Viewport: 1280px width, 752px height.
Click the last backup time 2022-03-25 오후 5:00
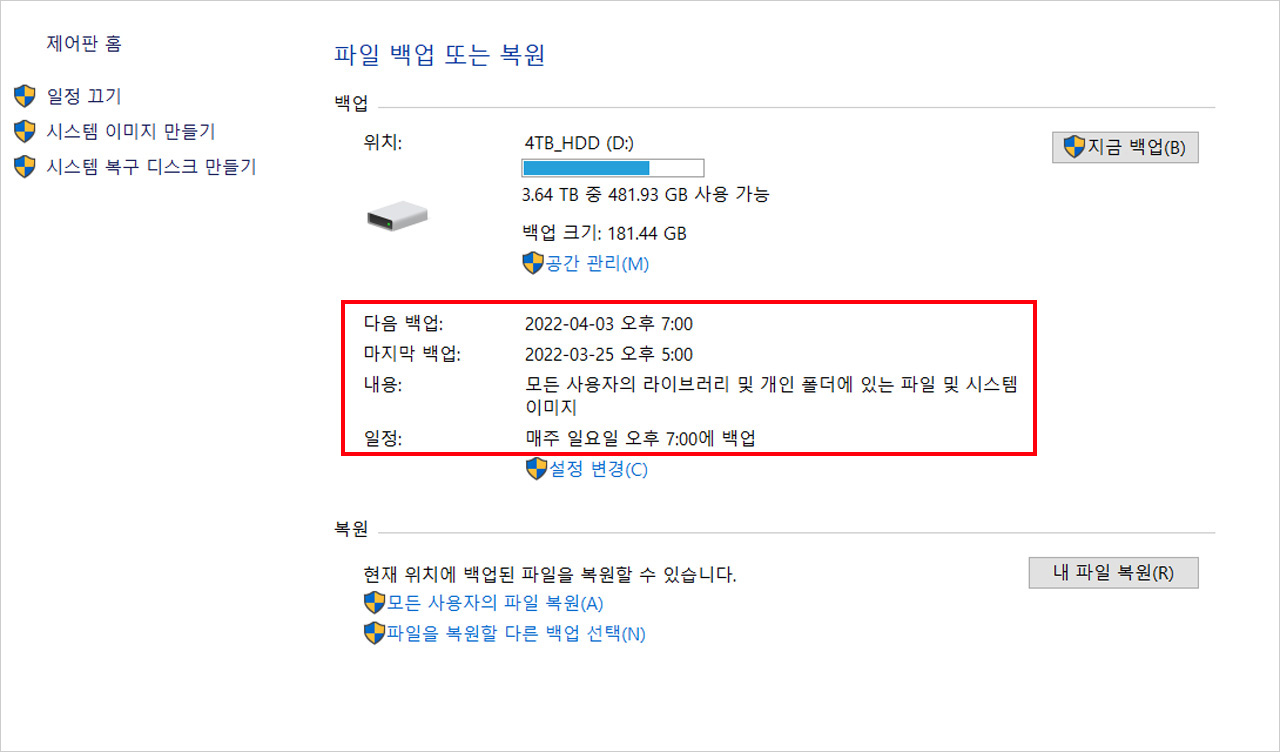pyautogui.click(x=608, y=354)
